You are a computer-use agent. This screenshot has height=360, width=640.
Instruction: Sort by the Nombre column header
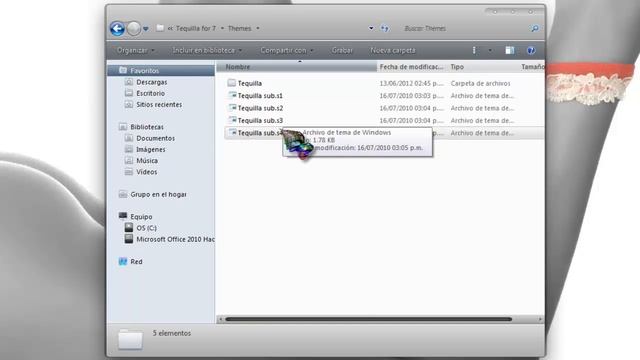[x=297, y=67]
